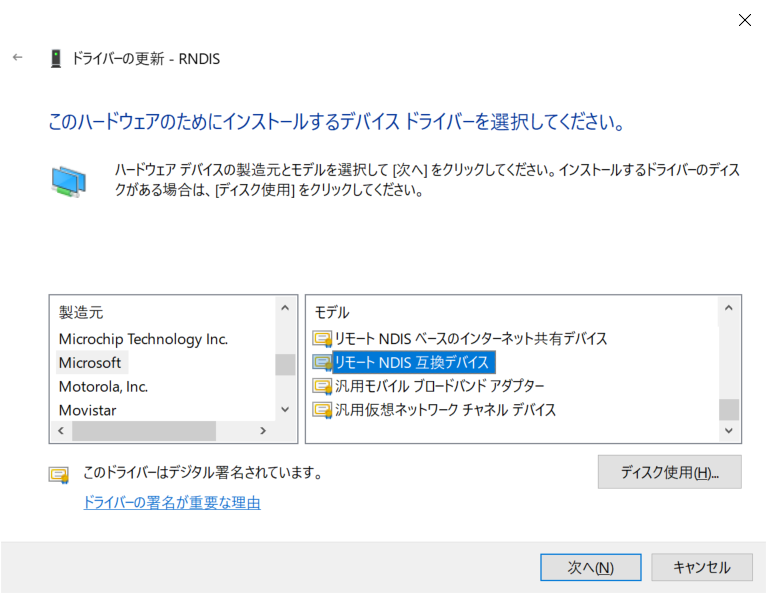Click the icon of 汎用仮想ネットワーク チャネル デバイス
The width and height of the screenshot is (767, 594).
[322, 410]
